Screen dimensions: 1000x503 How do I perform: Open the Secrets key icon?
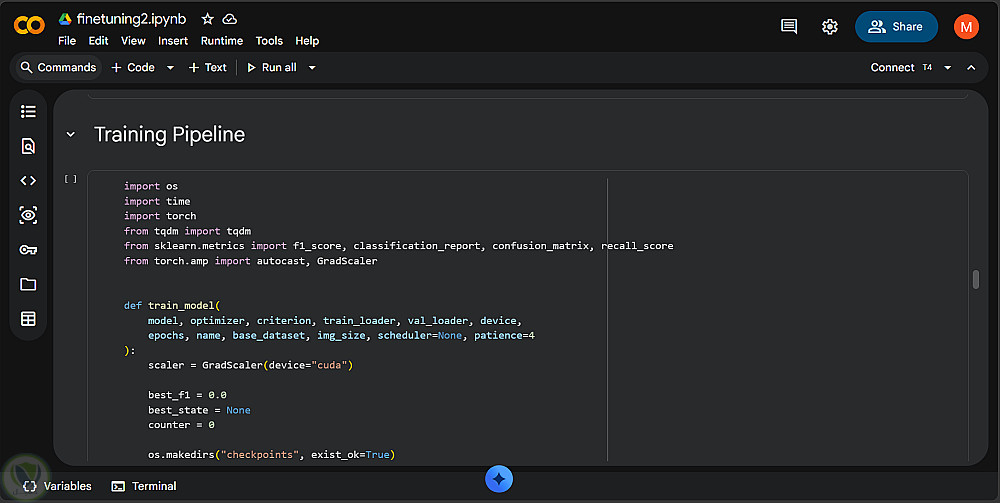coord(28,249)
